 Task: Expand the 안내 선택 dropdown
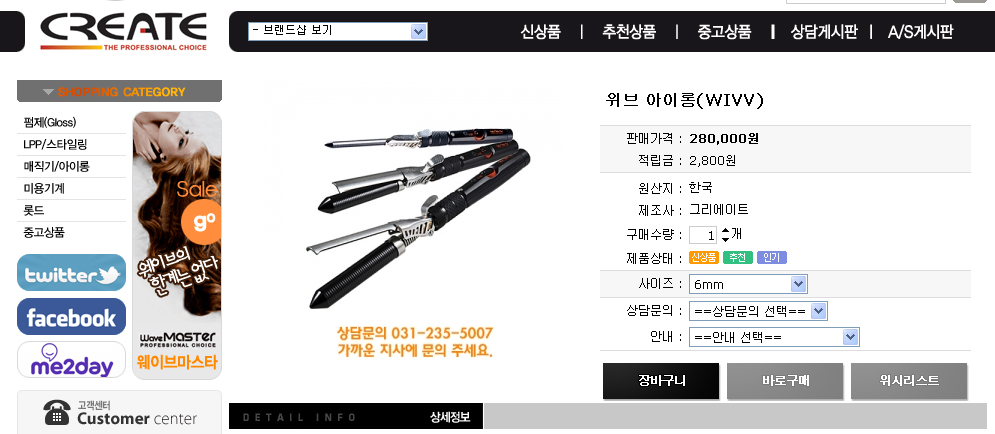(x=774, y=338)
